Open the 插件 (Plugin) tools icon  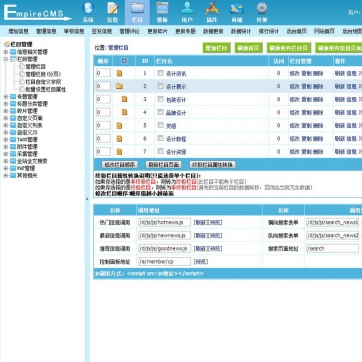click(x=212, y=8)
